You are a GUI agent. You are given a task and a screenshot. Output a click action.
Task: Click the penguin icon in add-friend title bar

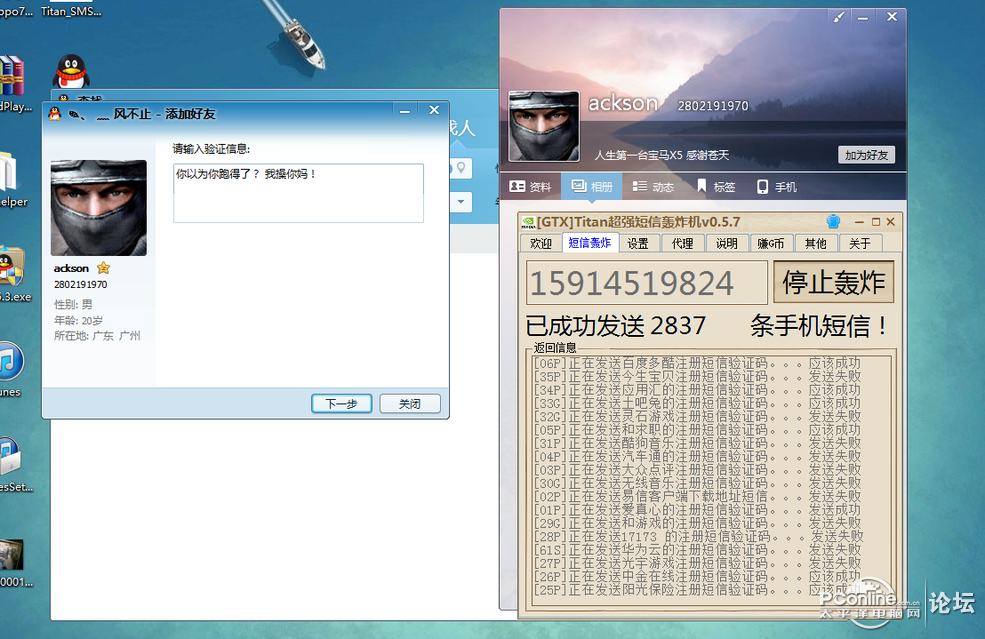[55, 113]
